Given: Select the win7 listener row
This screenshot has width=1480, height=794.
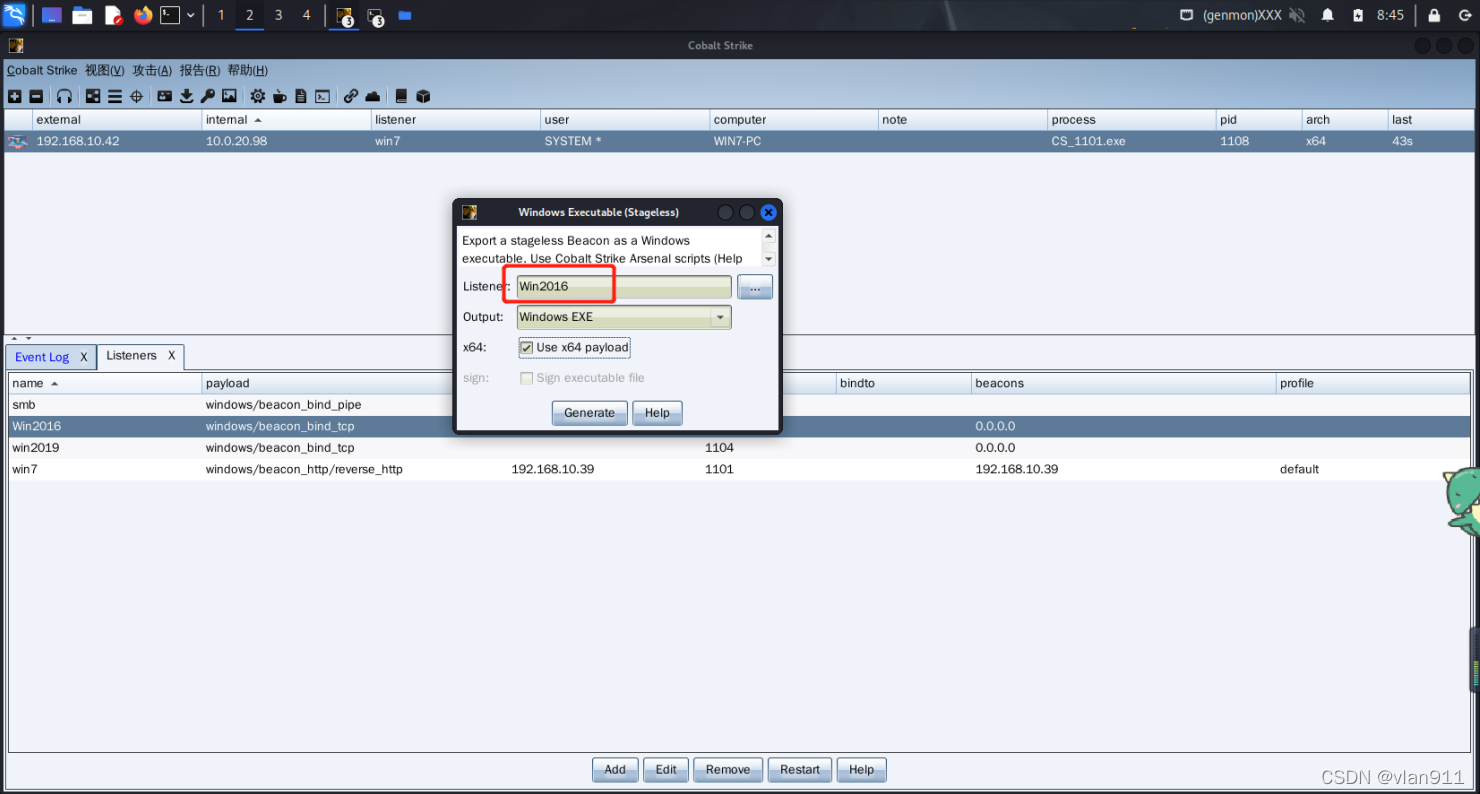Looking at the screenshot, I should point(740,469).
